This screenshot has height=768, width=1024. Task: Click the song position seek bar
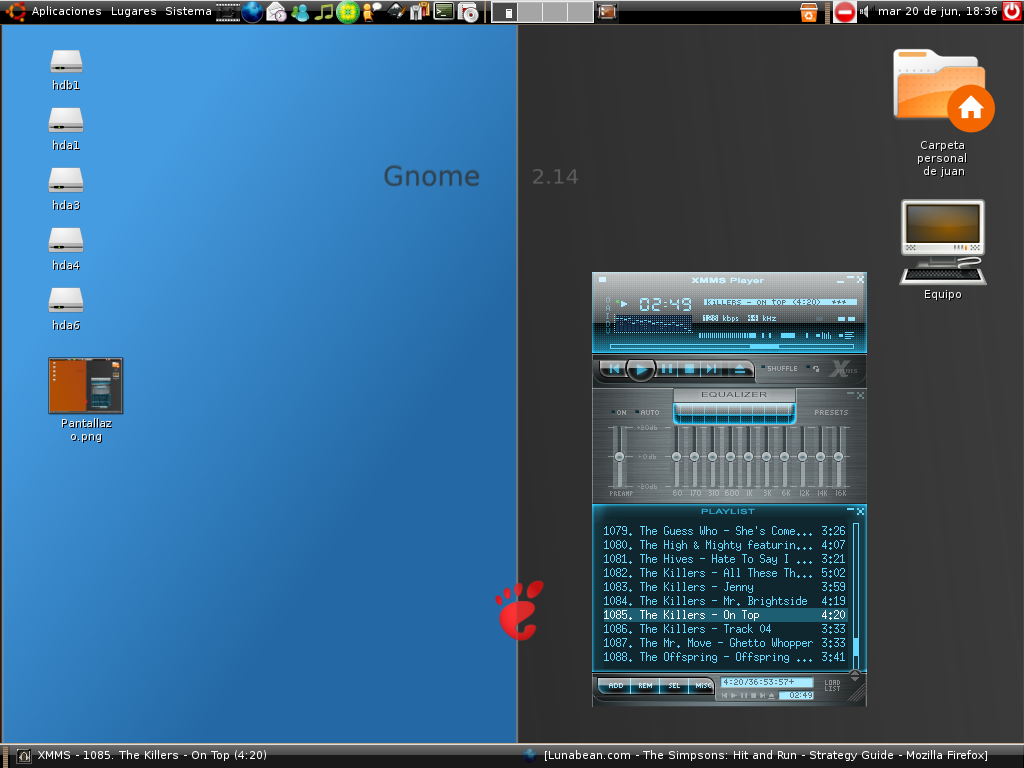[731, 346]
